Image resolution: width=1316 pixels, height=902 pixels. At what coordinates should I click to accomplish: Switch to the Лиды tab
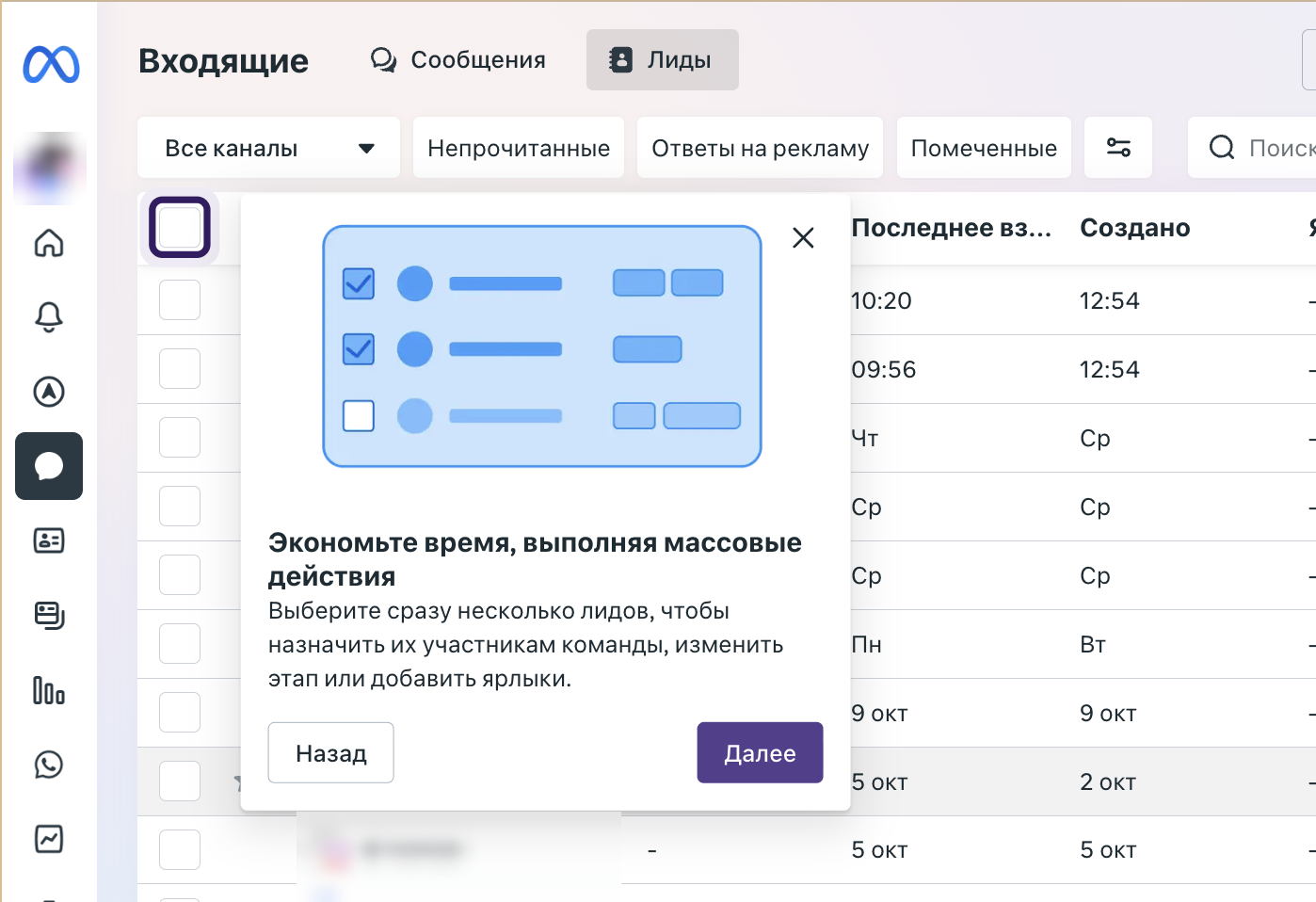coord(663,60)
